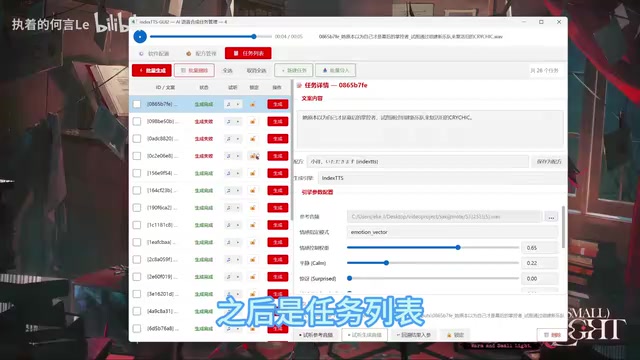
Task: Click the 批量删除 button
Action: (x=194, y=70)
